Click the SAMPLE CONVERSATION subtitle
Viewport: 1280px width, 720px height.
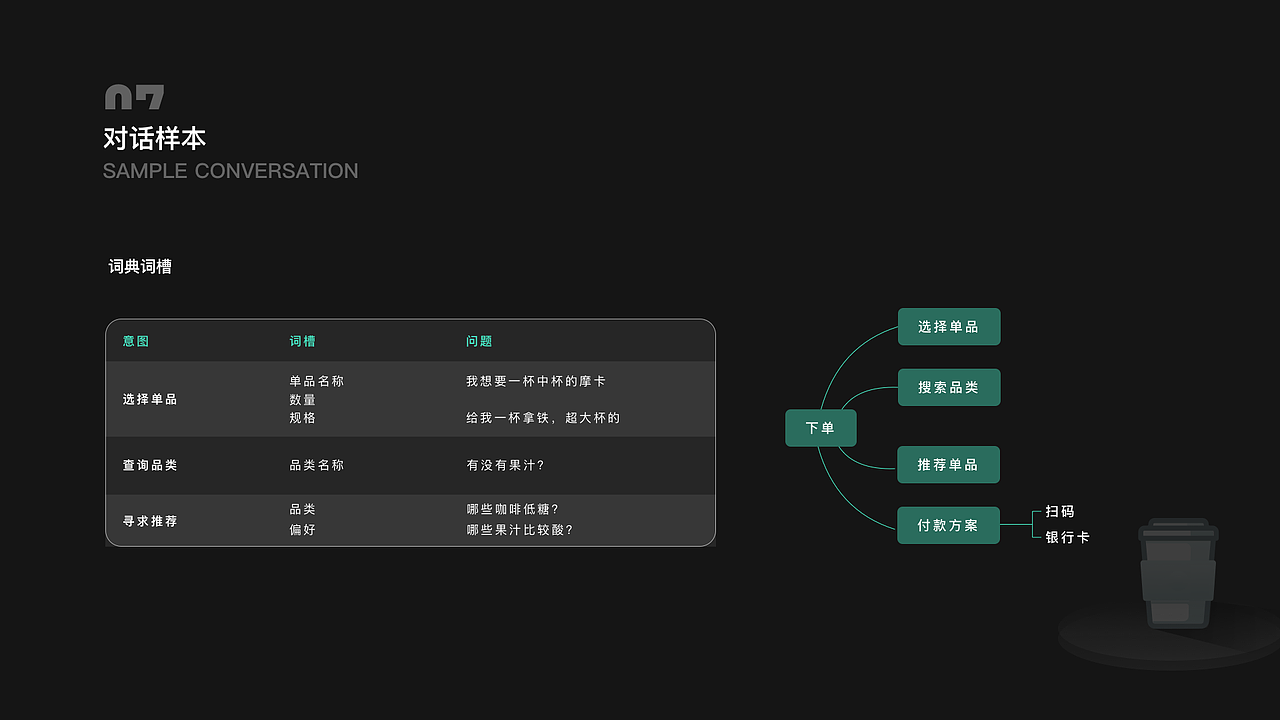click(x=230, y=171)
